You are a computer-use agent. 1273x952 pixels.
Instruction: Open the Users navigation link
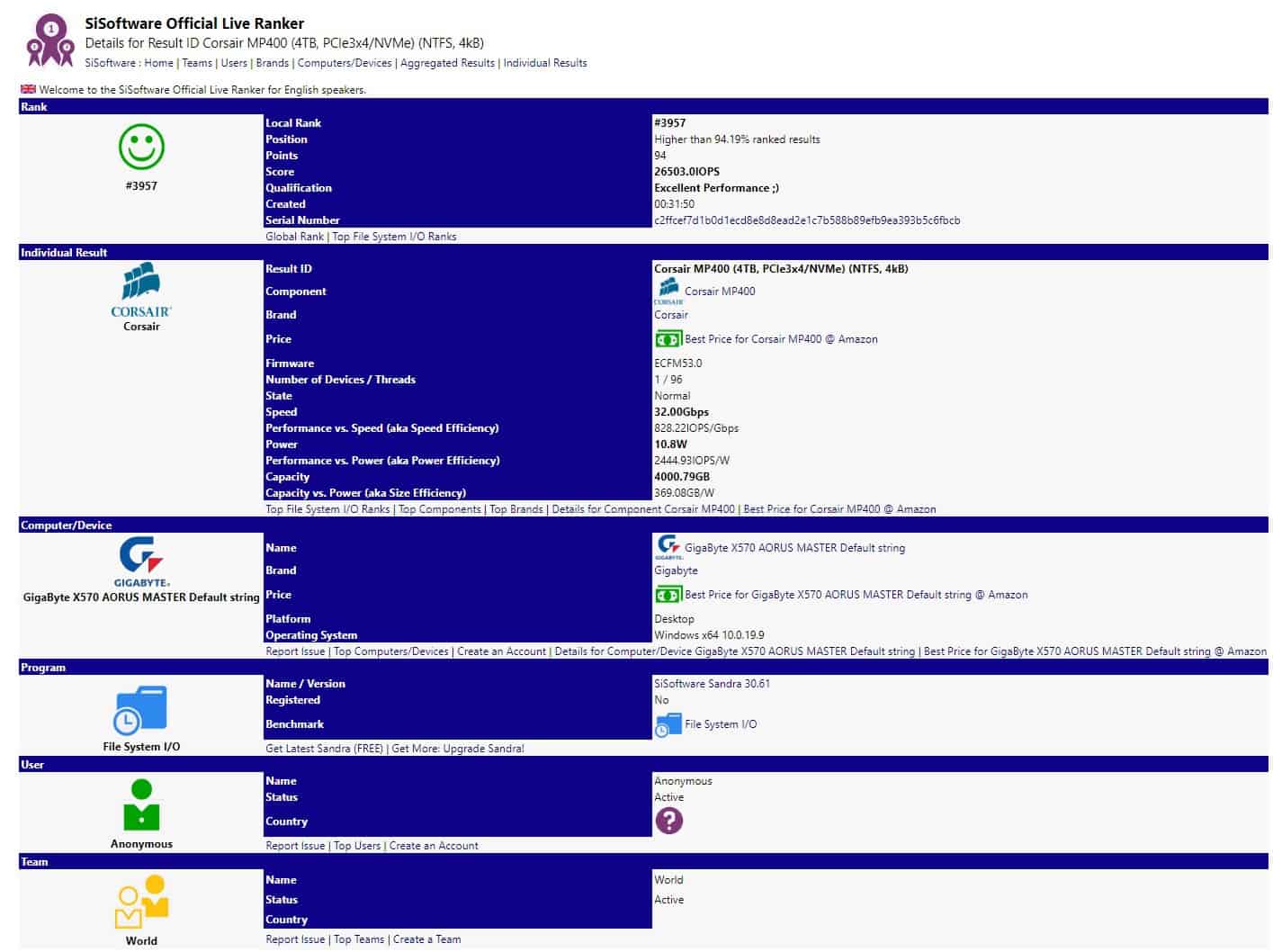(x=234, y=63)
